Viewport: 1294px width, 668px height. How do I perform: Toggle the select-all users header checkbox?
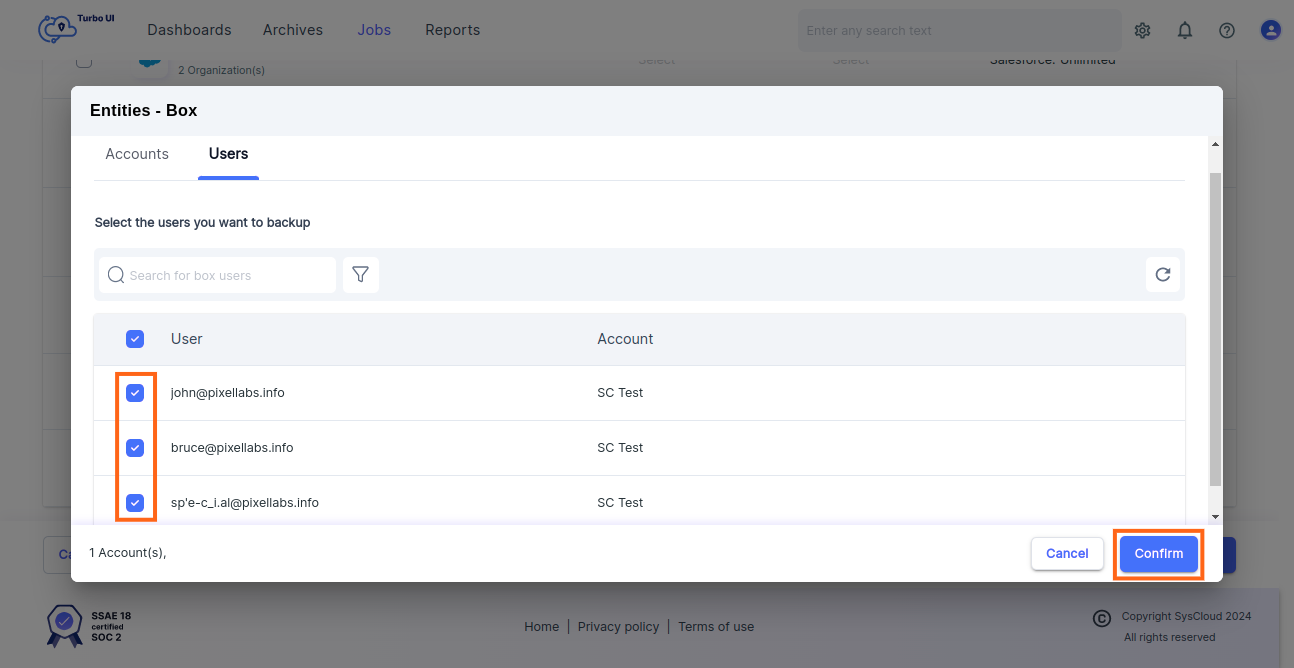coord(135,339)
